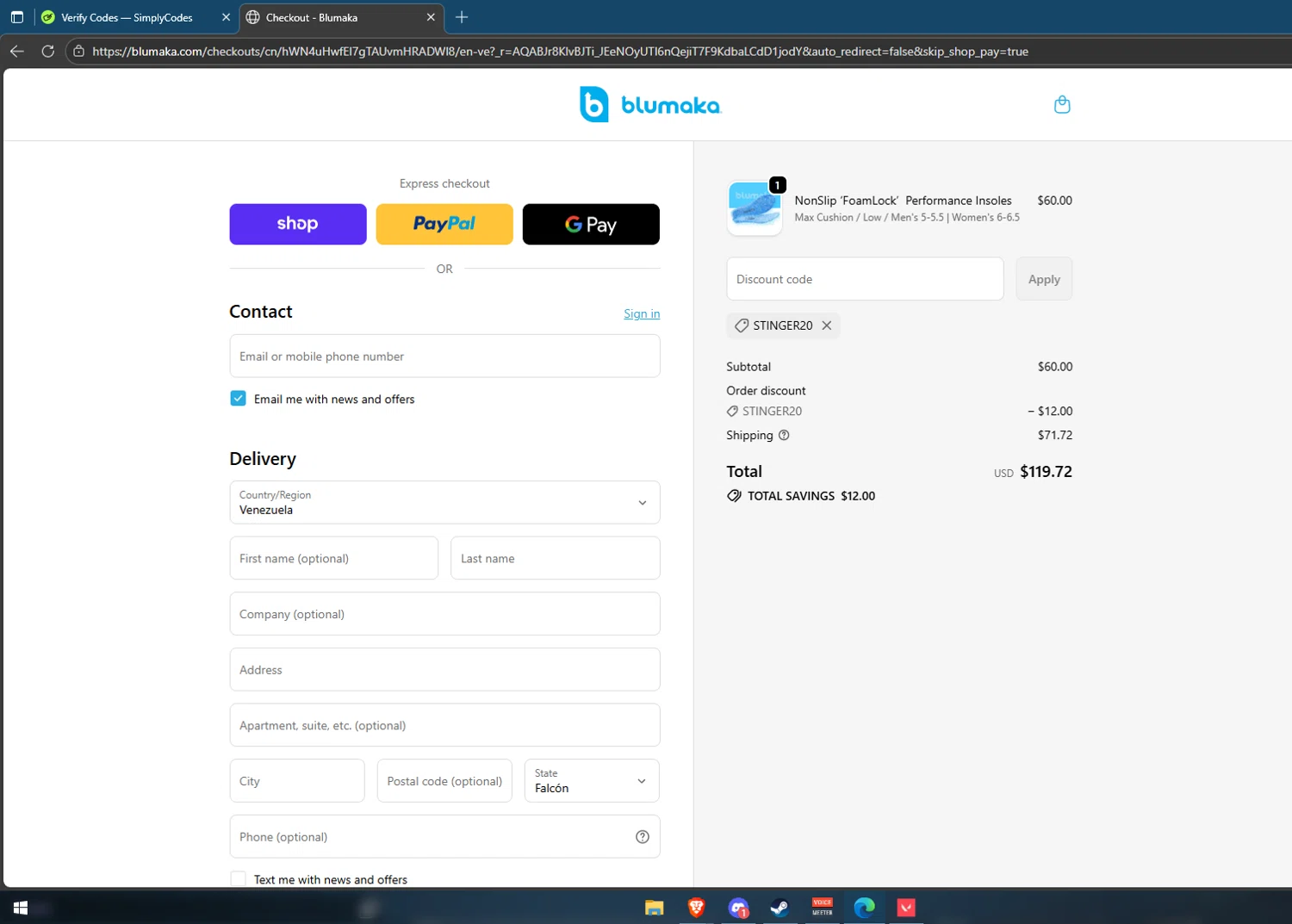Open Microsoft Edge from the taskbar
Viewport: 1292px width, 924px height.
(864, 908)
